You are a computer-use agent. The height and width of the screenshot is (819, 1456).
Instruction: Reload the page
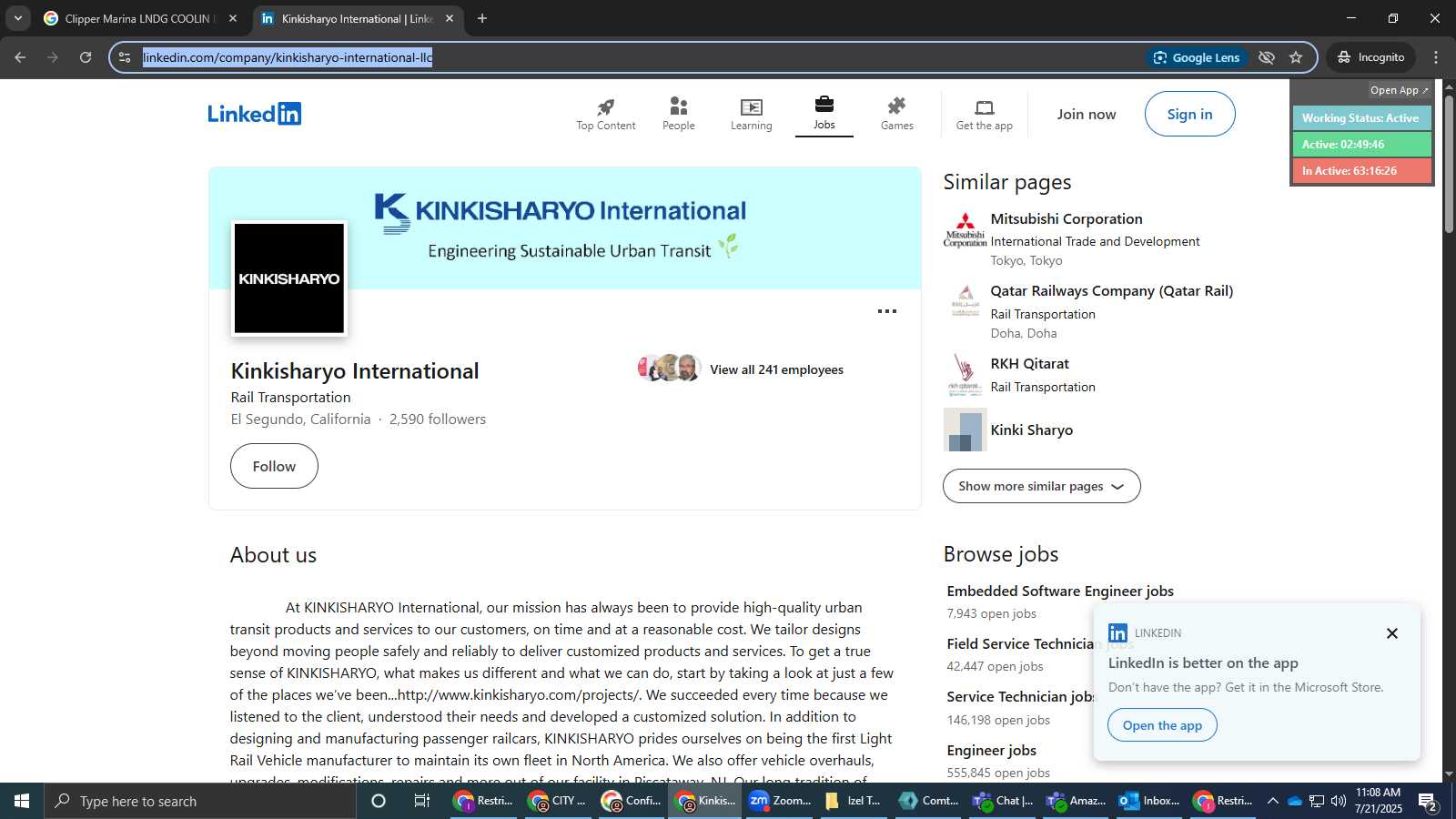(x=86, y=57)
